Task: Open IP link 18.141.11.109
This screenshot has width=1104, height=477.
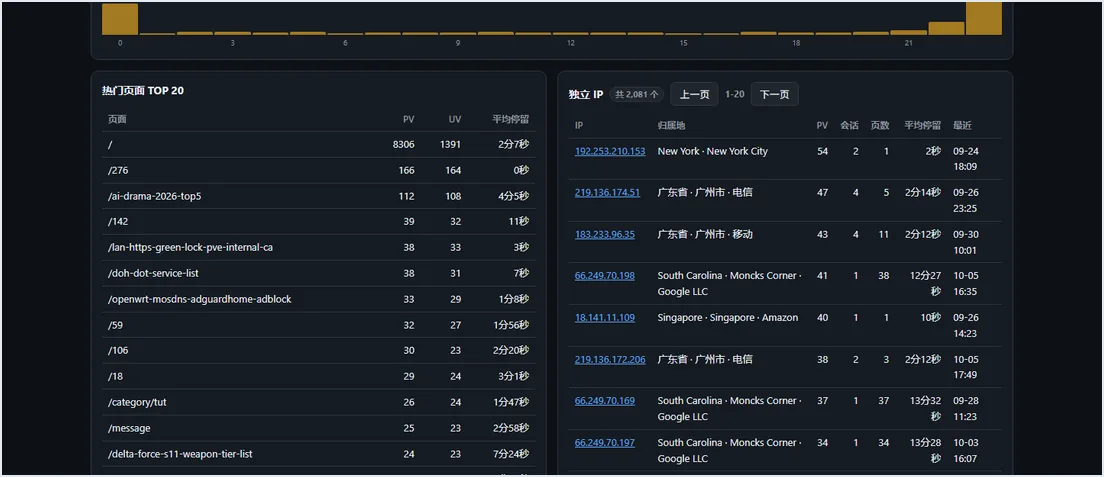Action: coord(605,318)
